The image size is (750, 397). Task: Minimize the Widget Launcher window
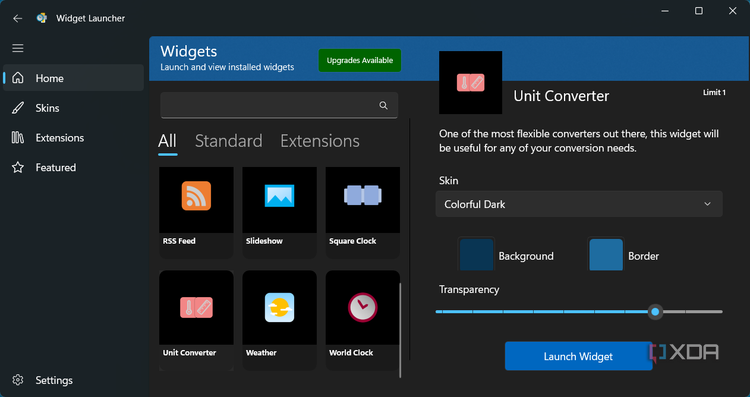[x=665, y=11]
